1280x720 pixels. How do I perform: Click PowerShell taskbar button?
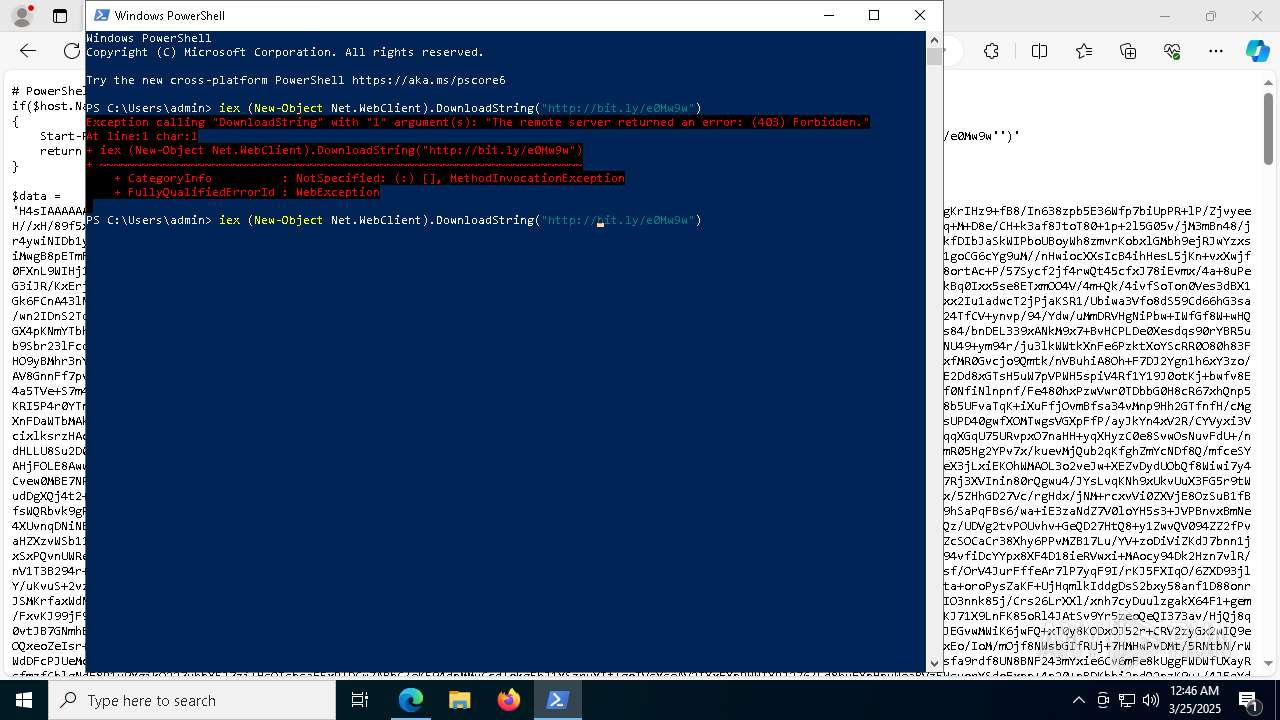(558, 700)
